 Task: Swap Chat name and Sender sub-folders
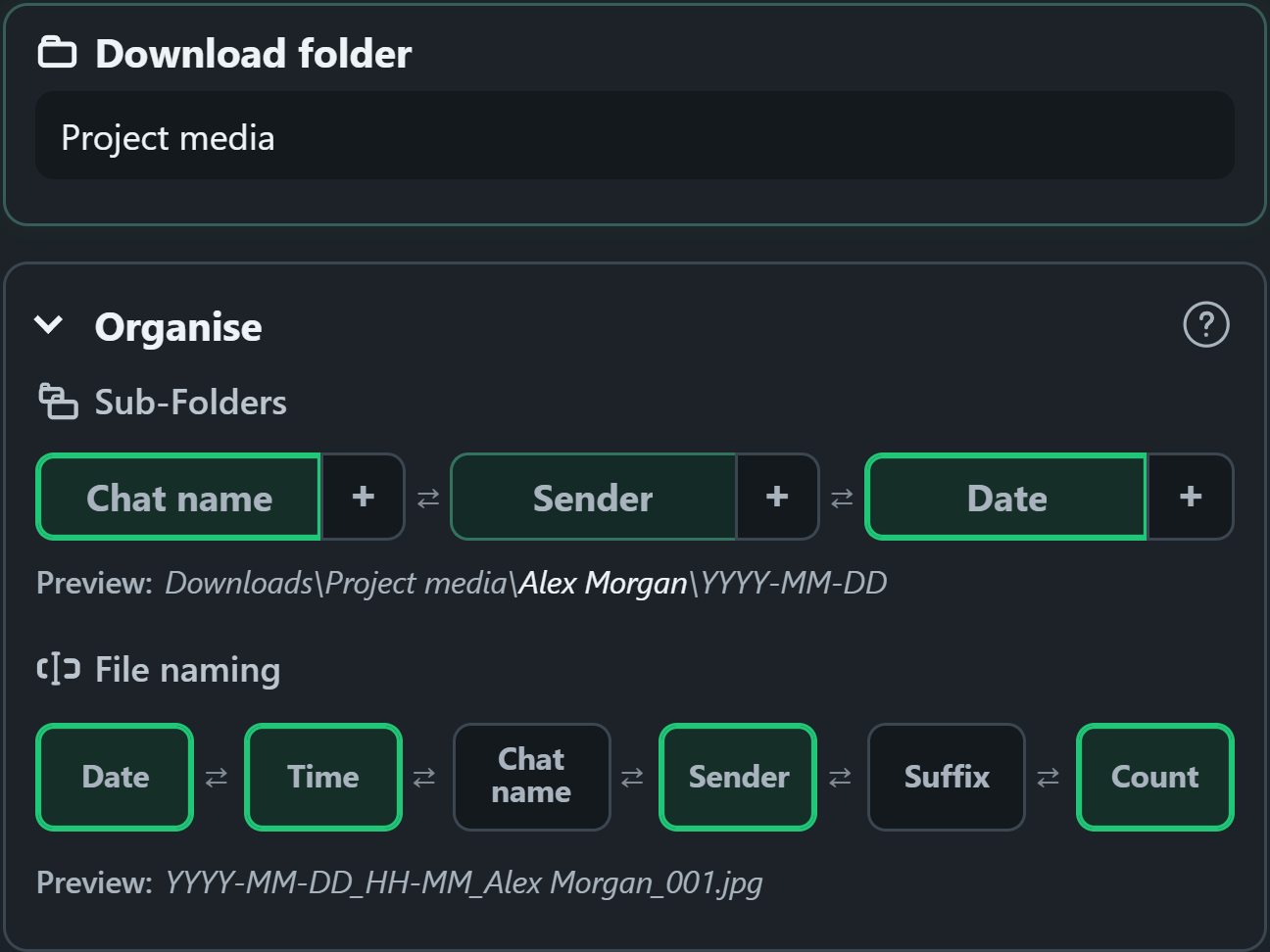[x=428, y=499]
